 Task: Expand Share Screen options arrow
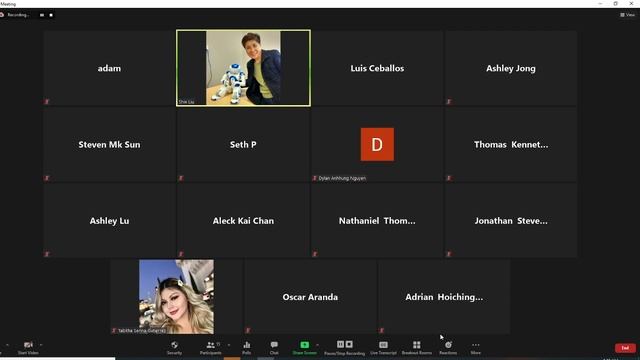(317, 345)
